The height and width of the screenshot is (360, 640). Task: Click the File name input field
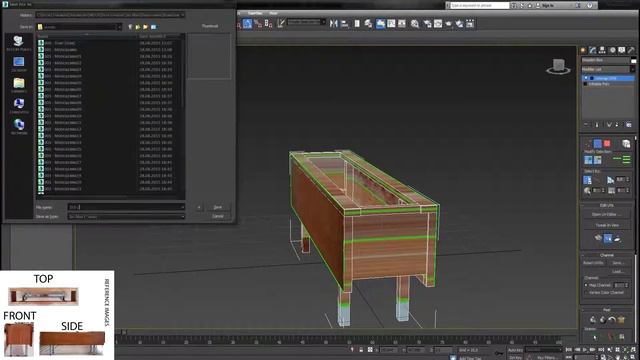(x=126, y=207)
